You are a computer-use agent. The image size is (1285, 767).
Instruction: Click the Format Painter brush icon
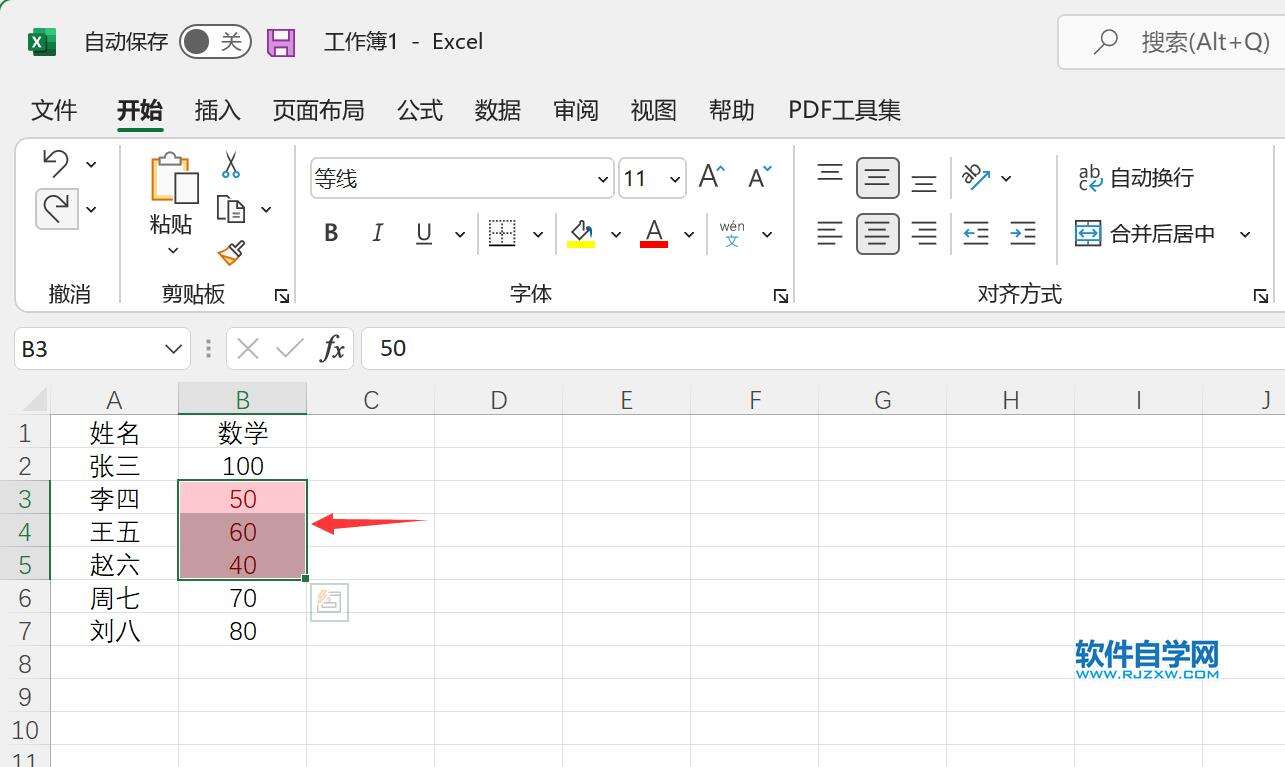point(231,254)
